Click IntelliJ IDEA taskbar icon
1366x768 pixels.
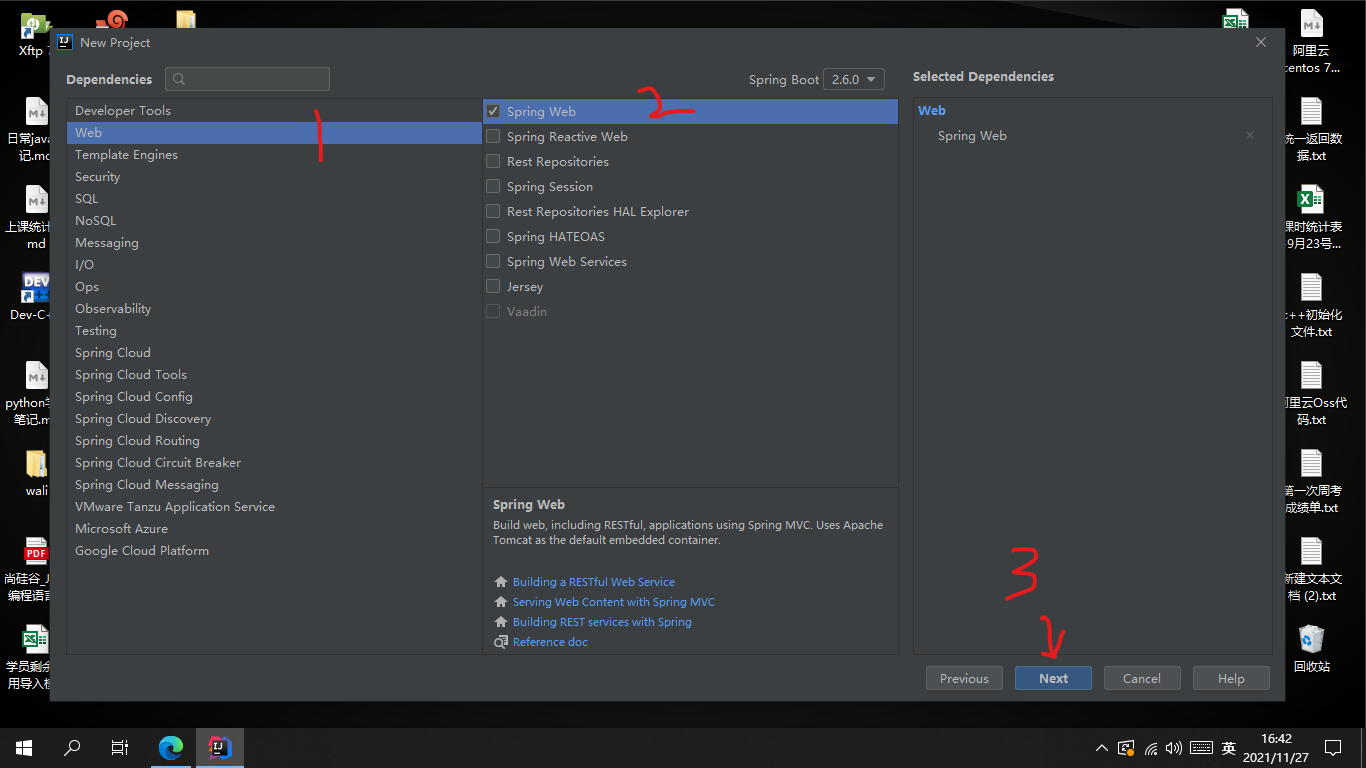coord(220,748)
